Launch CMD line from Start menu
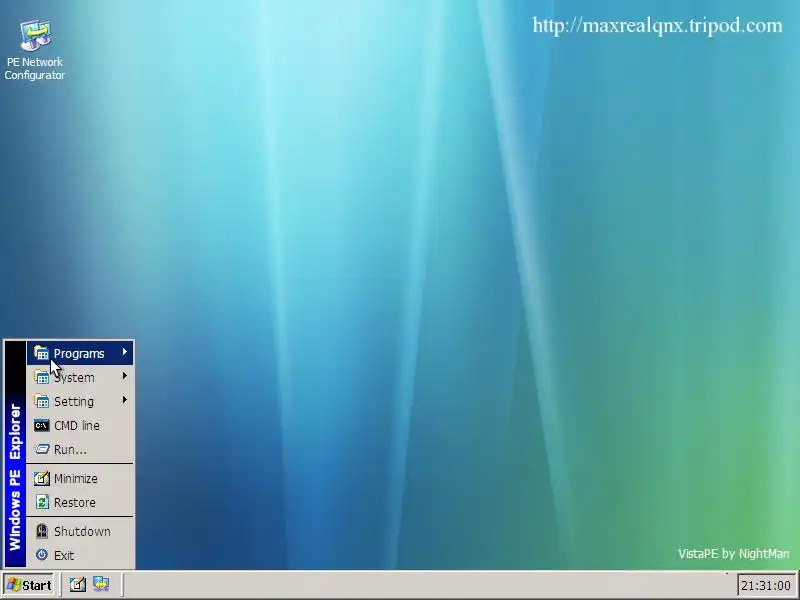 [80, 425]
